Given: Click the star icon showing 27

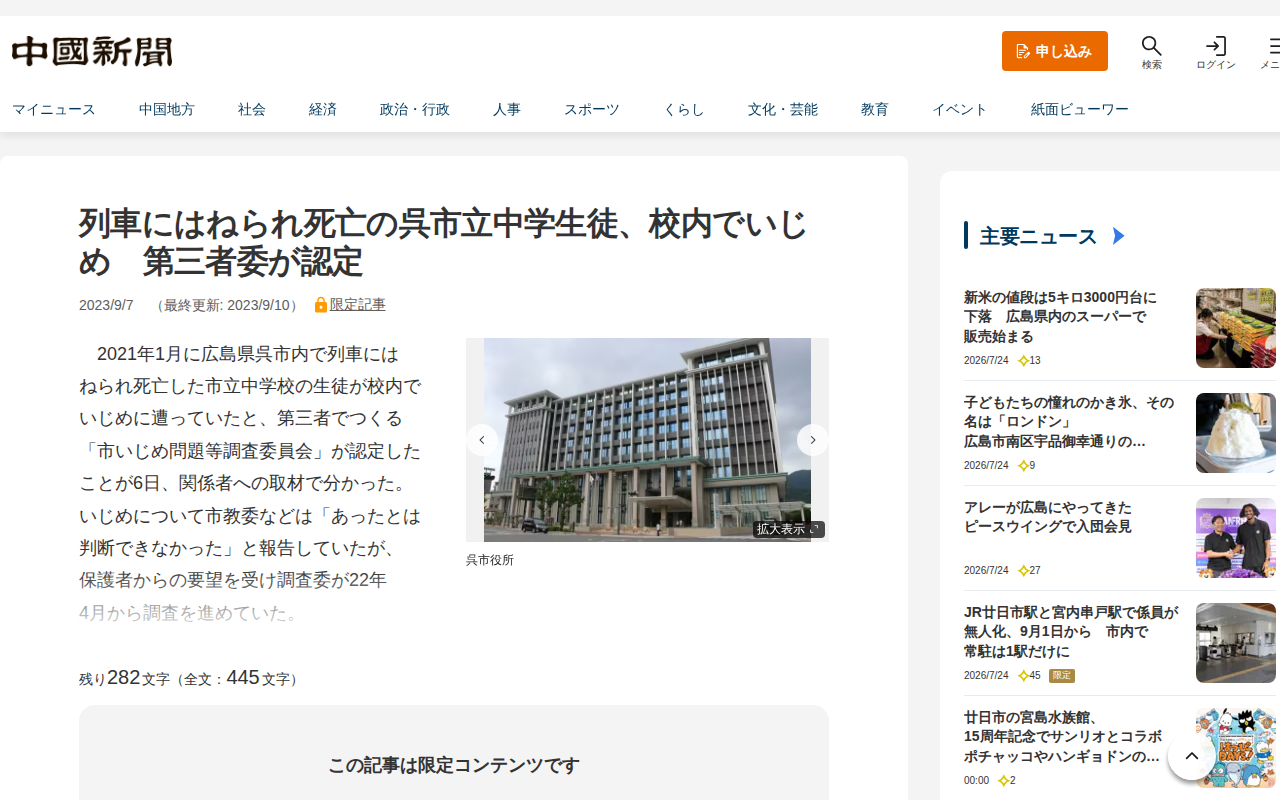Looking at the screenshot, I should click(1023, 570).
